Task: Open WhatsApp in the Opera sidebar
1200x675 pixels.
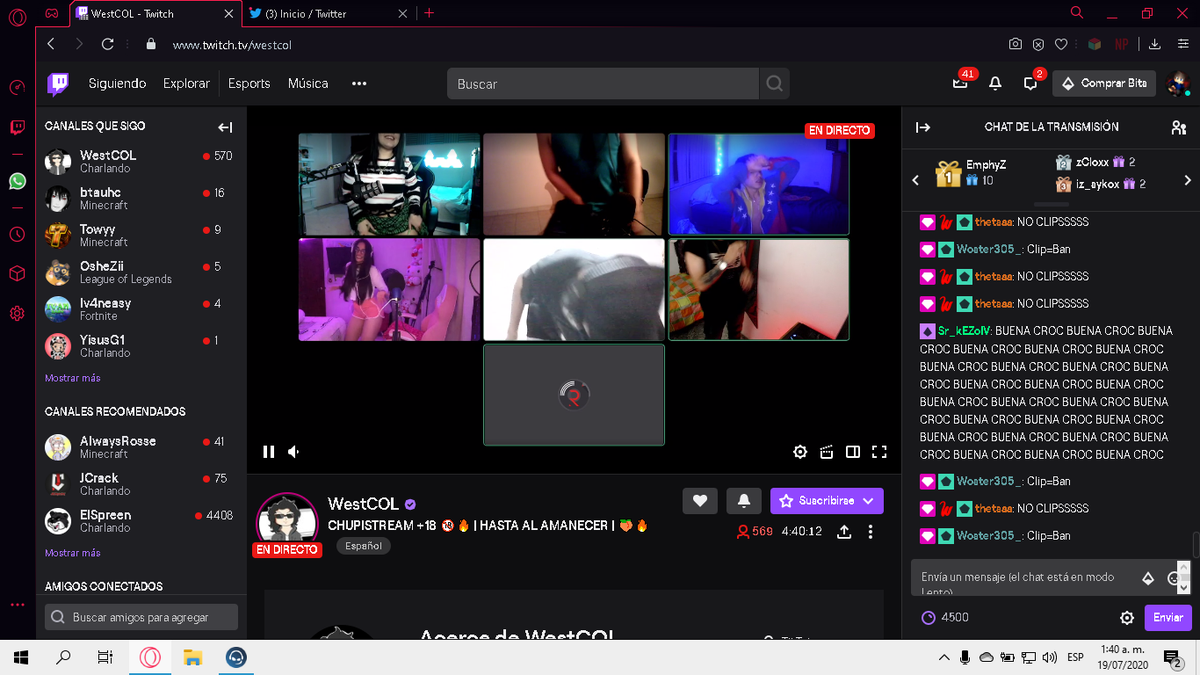Action: click(17, 181)
